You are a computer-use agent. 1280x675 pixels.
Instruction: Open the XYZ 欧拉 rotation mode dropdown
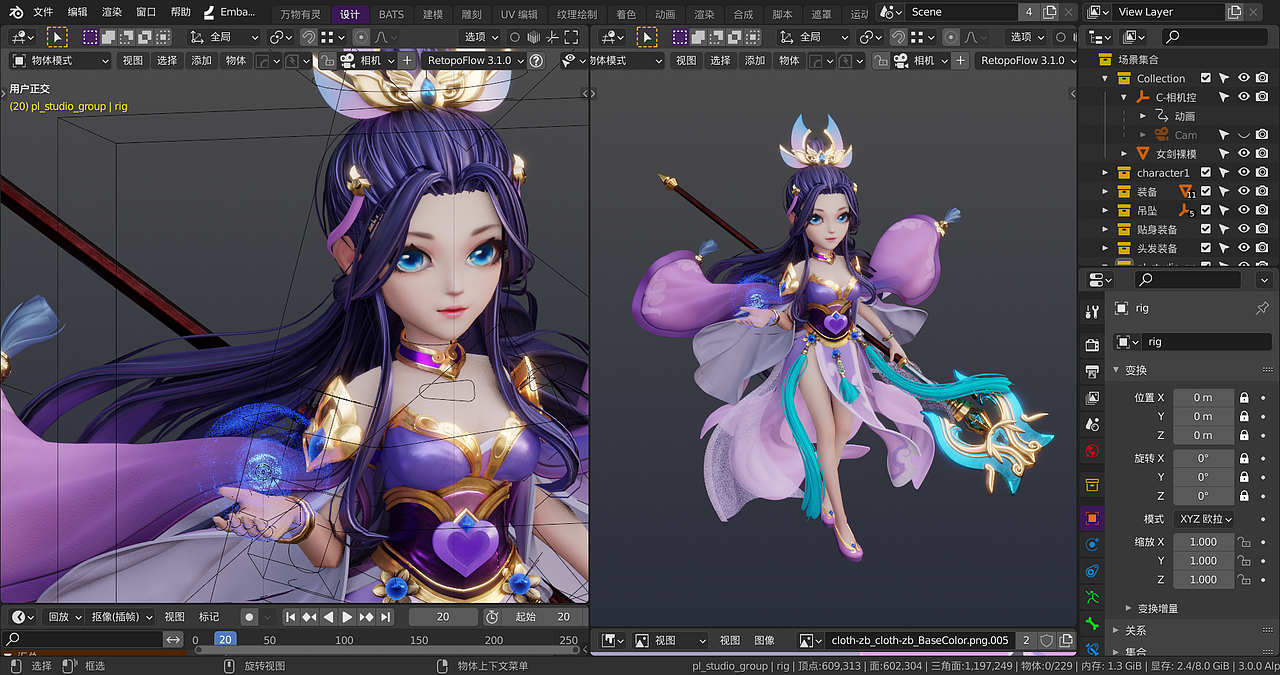click(1204, 519)
